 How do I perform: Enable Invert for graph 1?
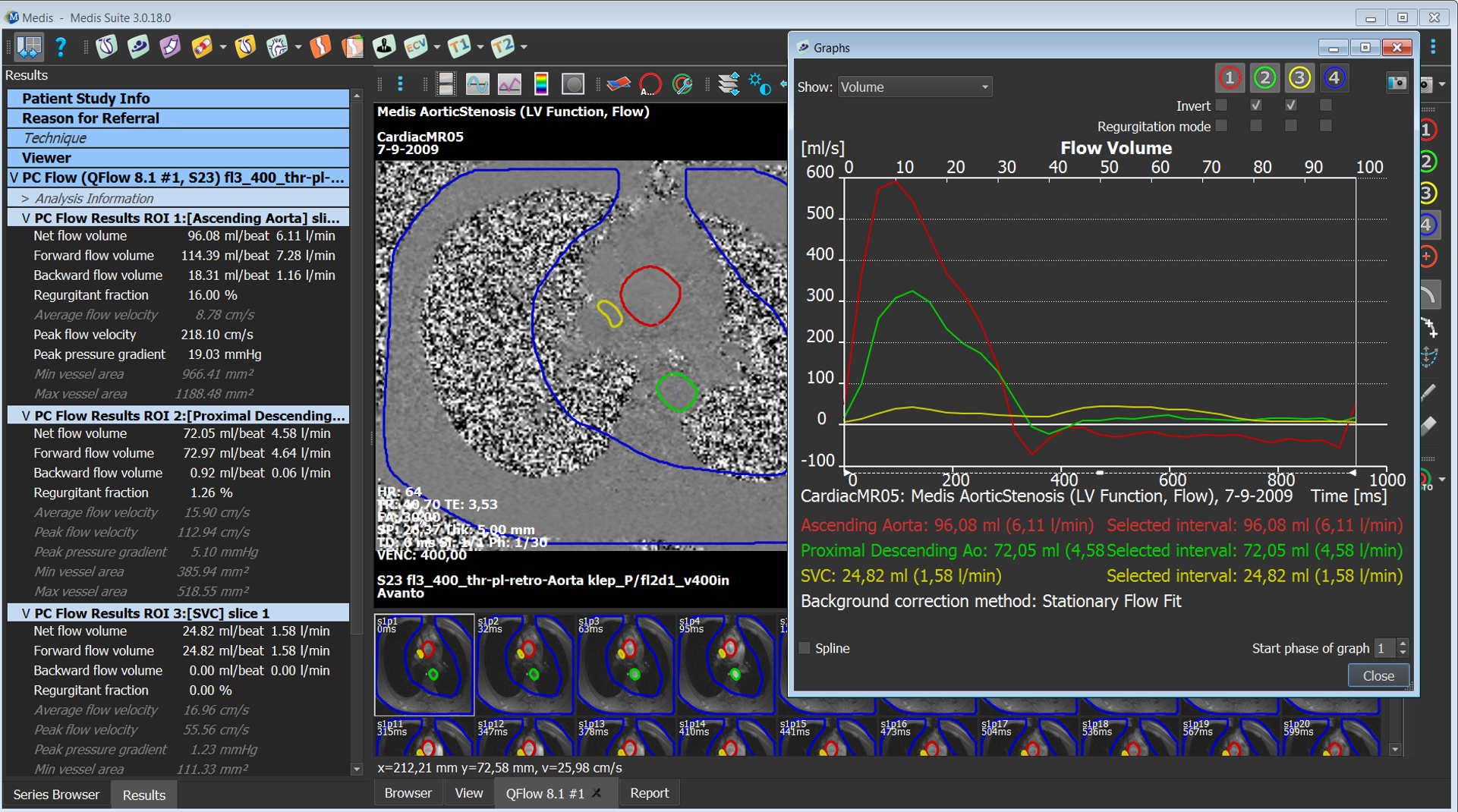click(1221, 105)
